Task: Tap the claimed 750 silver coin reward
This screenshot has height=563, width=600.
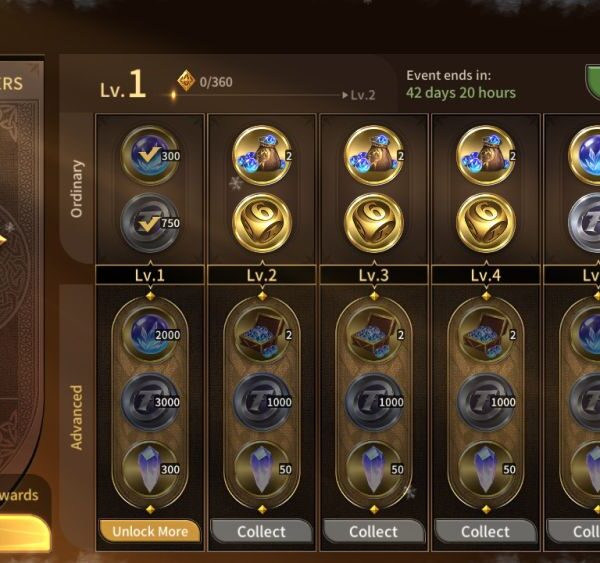Action: pos(150,223)
